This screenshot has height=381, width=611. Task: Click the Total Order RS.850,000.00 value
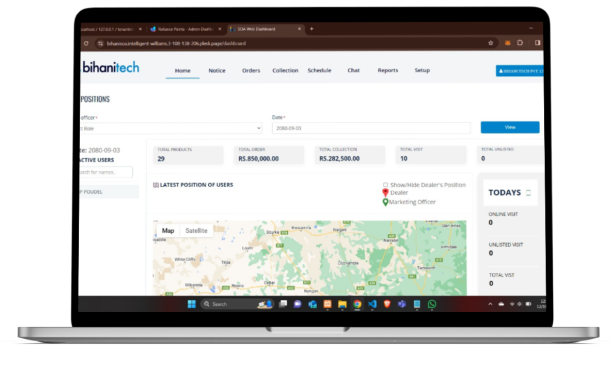pos(258,159)
